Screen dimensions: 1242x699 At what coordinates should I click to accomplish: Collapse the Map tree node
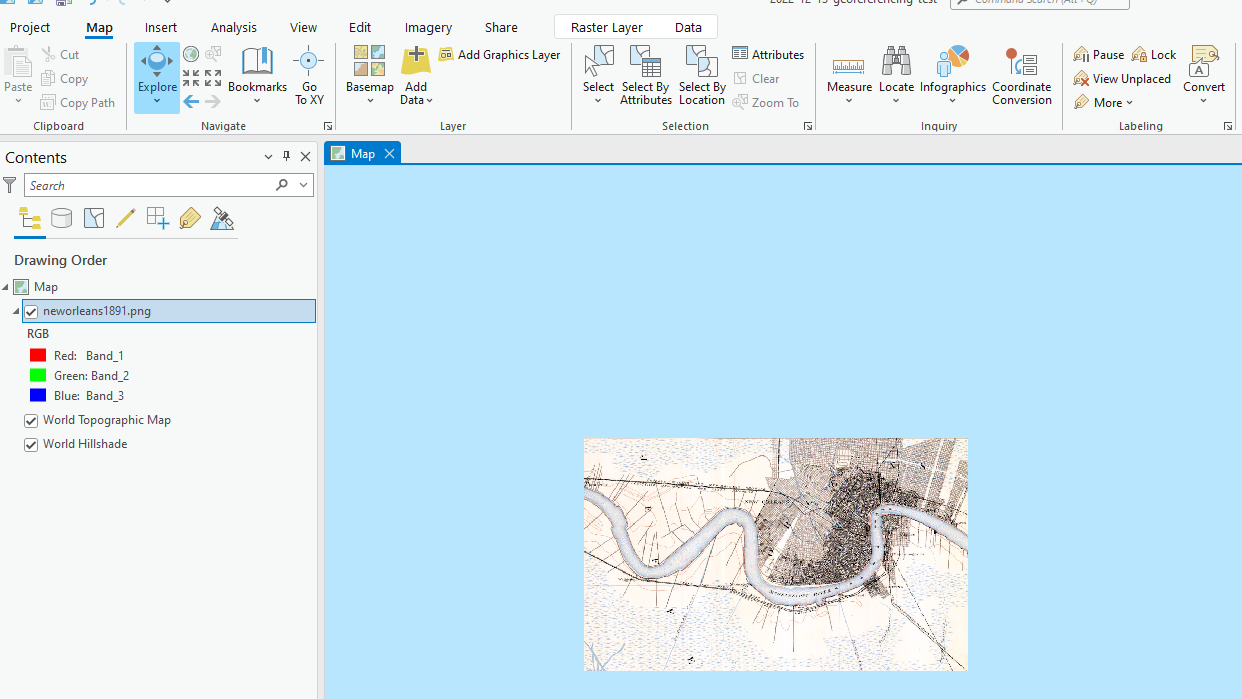tap(6, 287)
